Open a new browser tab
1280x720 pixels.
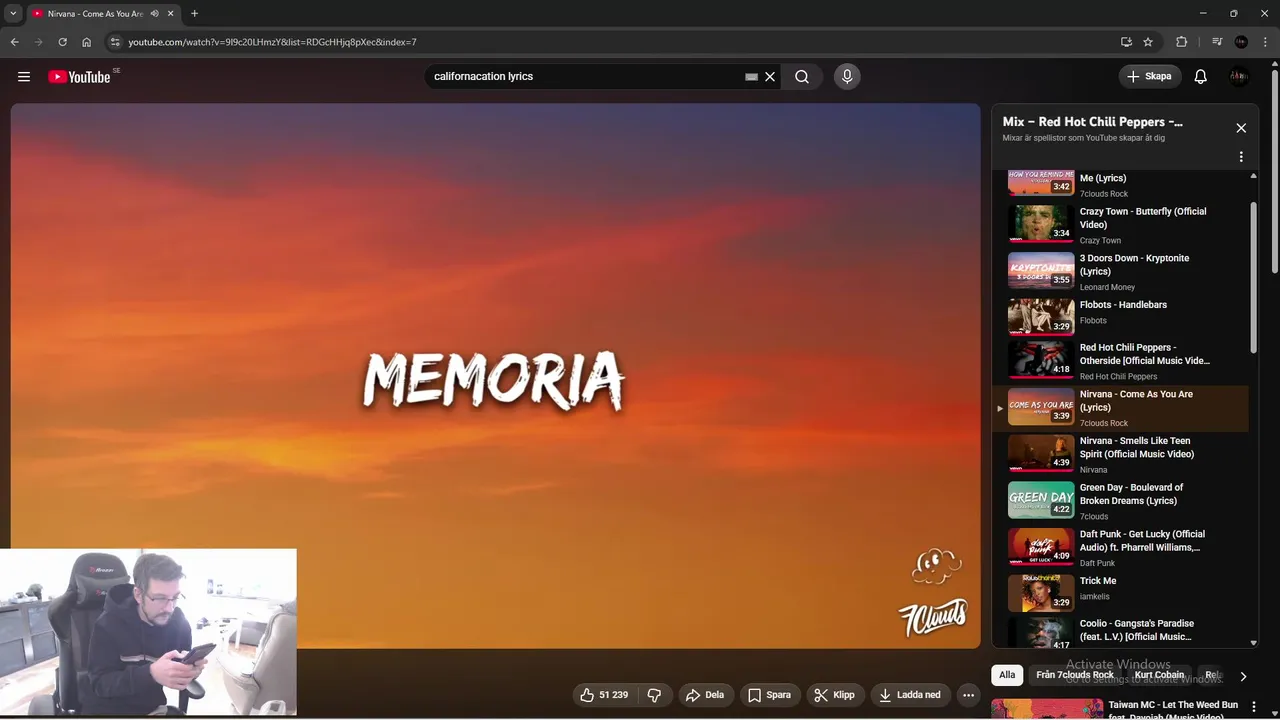coord(194,14)
